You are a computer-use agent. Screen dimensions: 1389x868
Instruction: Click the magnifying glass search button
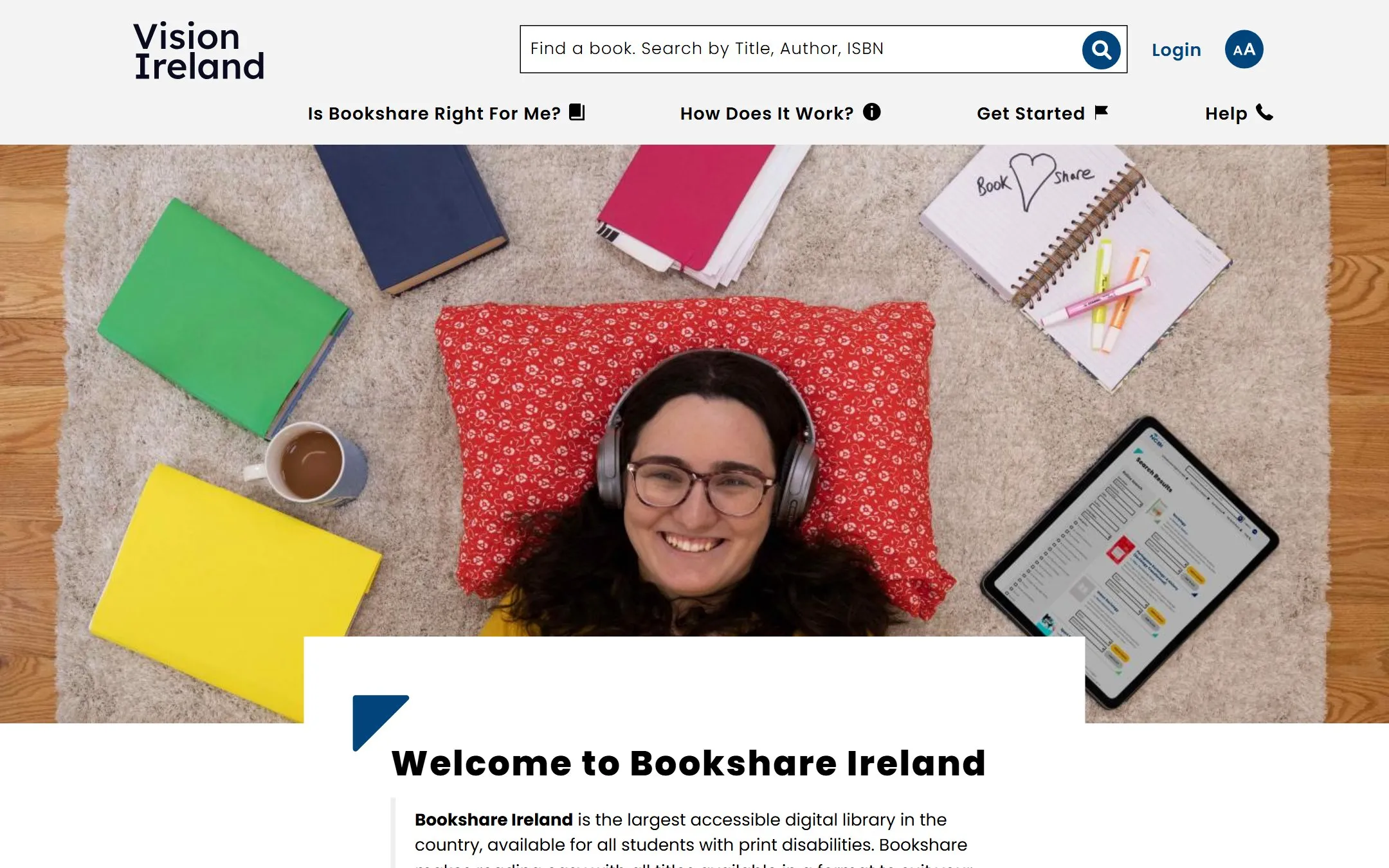point(1101,50)
